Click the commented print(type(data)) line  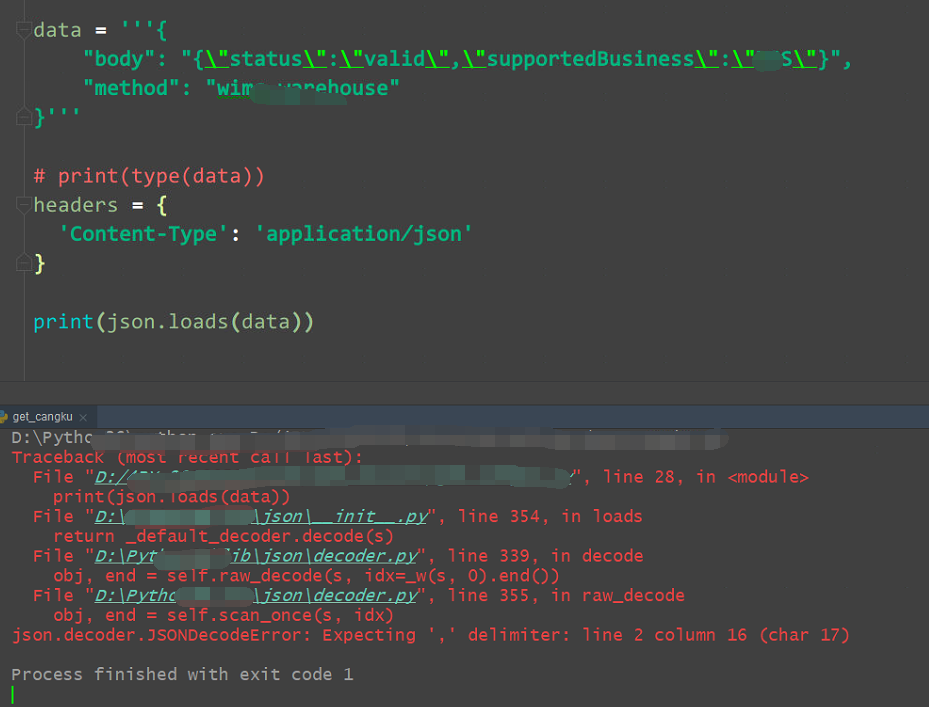click(150, 175)
